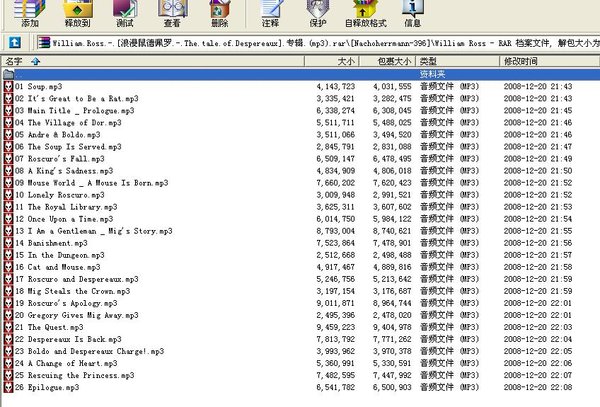Click icon of 17 Roscuro and Despereaux.mp3
This screenshot has height=407, width=600.
pyautogui.click(x=8, y=279)
